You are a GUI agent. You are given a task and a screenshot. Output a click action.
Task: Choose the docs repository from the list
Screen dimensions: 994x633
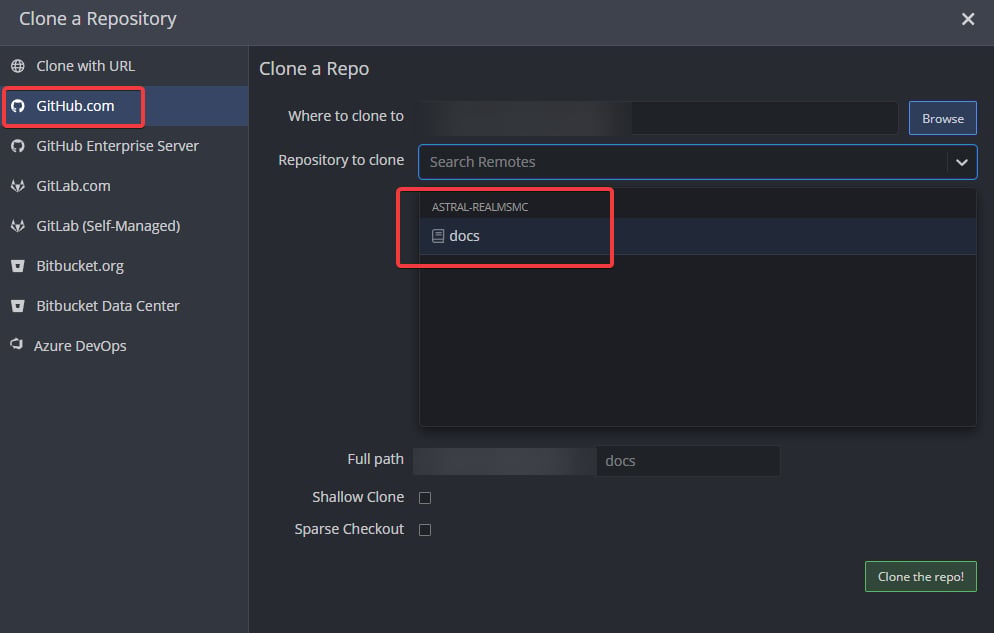[697, 236]
